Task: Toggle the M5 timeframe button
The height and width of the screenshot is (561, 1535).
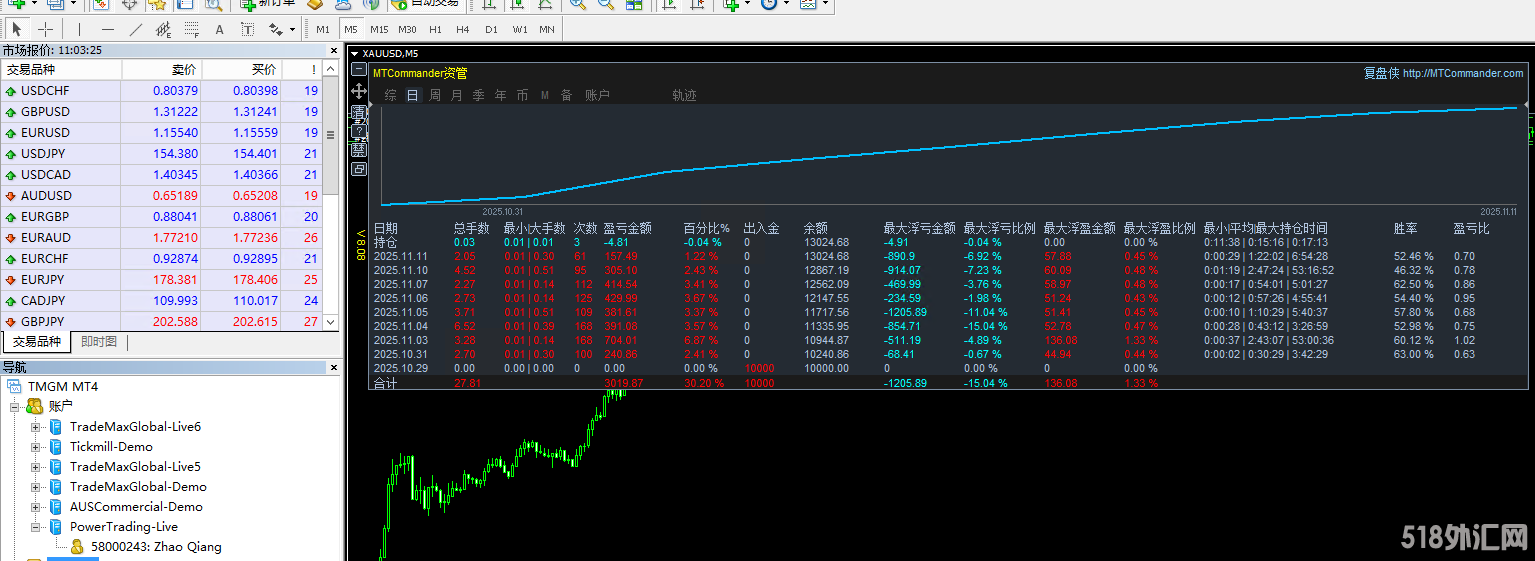Action: tap(351, 29)
